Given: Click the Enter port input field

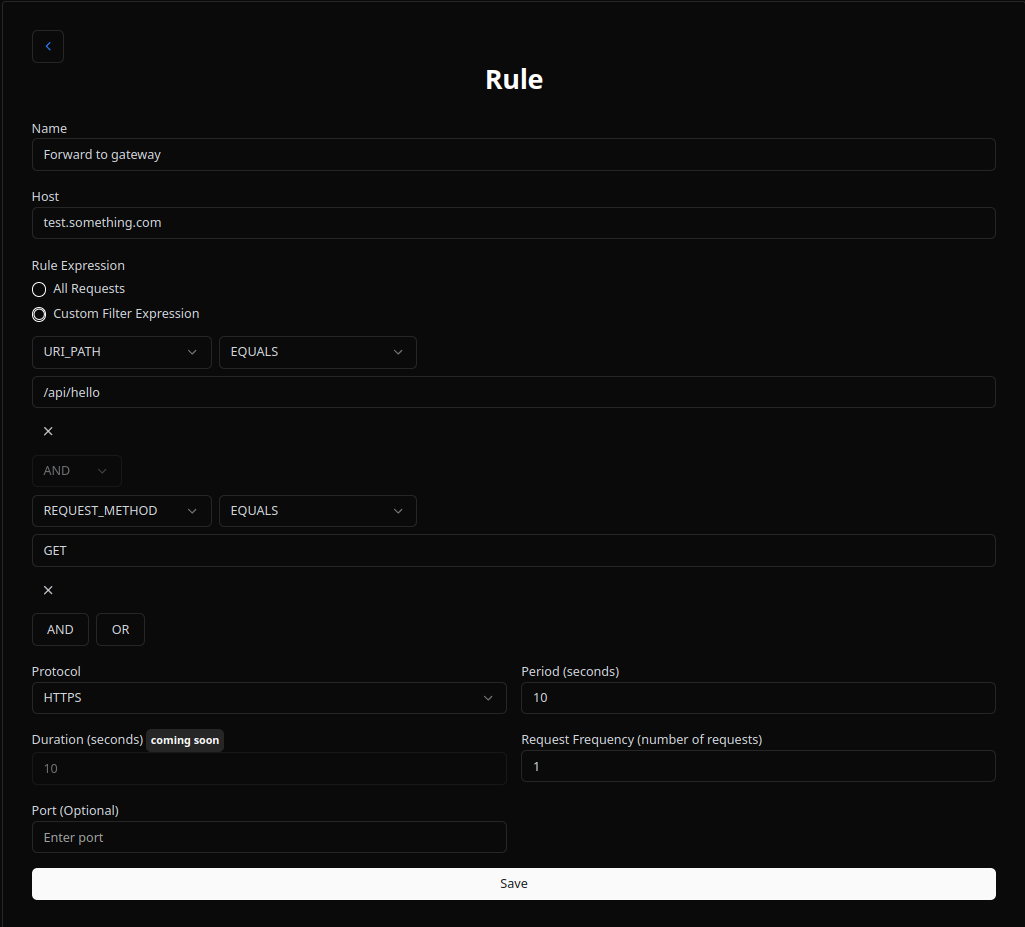Looking at the screenshot, I should click(268, 837).
